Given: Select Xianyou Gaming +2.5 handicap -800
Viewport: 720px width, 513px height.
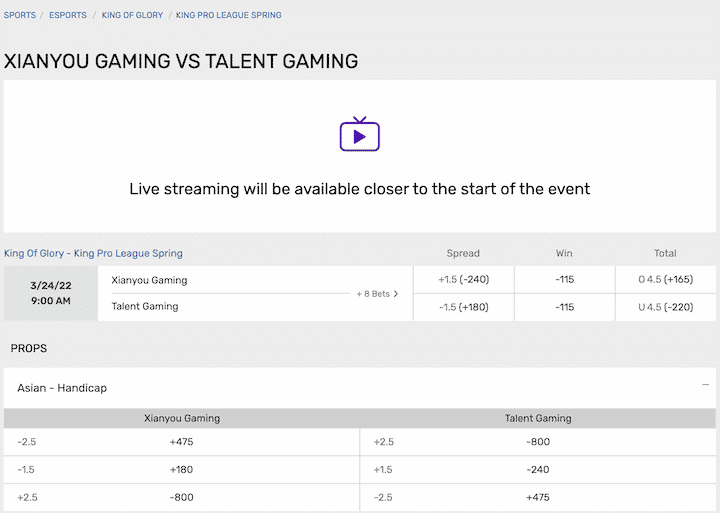Looking at the screenshot, I should click(x=181, y=497).
